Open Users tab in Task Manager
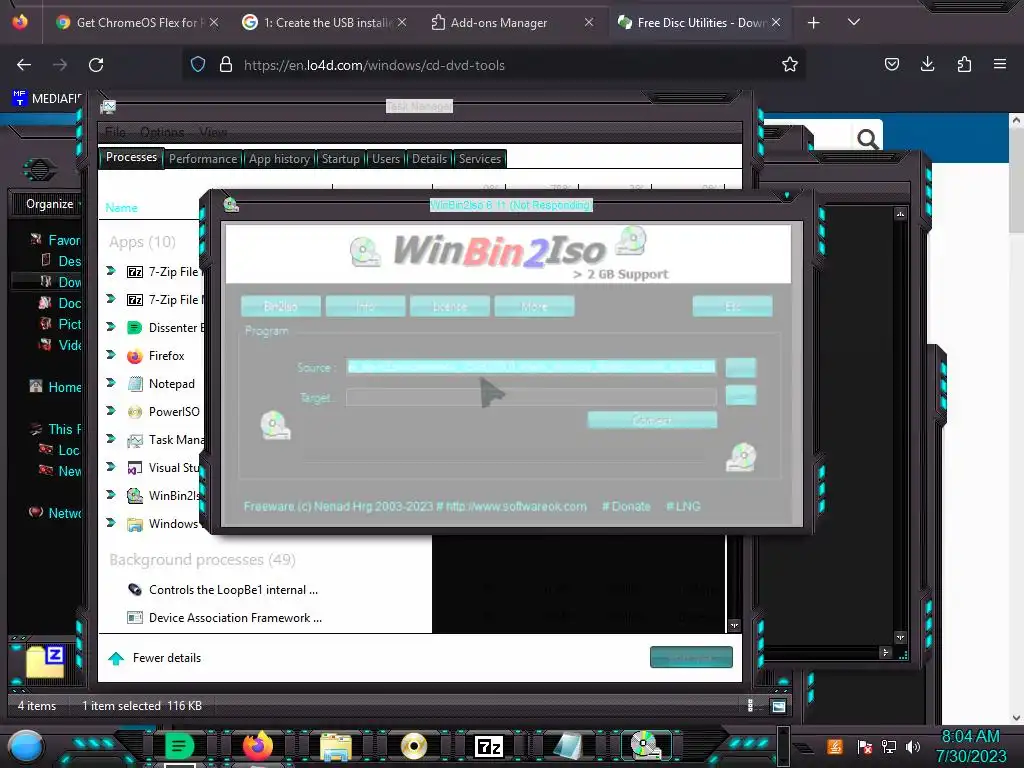This screenshot has width=1024, height=768. (386, 159)
